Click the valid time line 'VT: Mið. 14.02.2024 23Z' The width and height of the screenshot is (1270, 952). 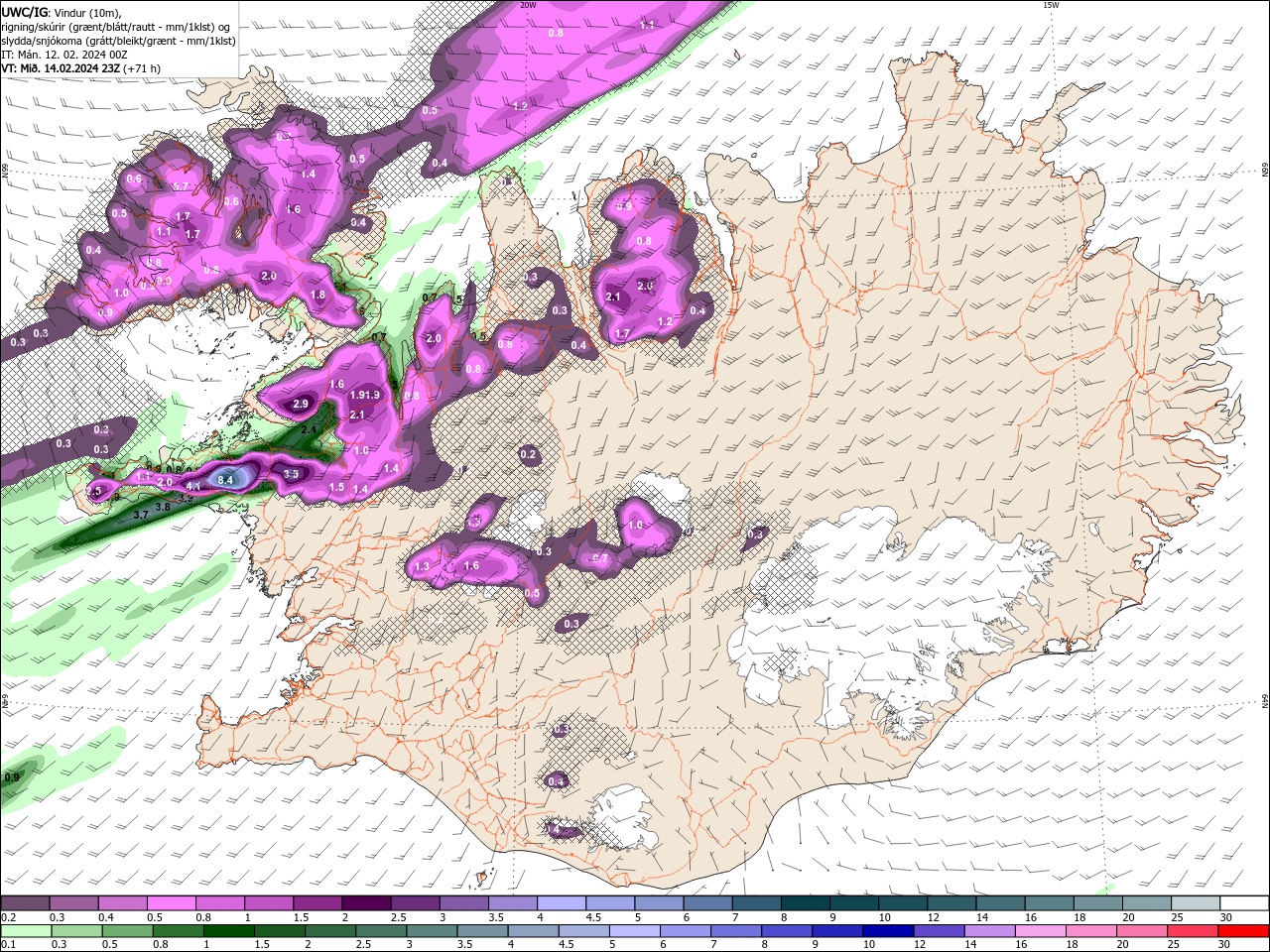coord(80,68)
